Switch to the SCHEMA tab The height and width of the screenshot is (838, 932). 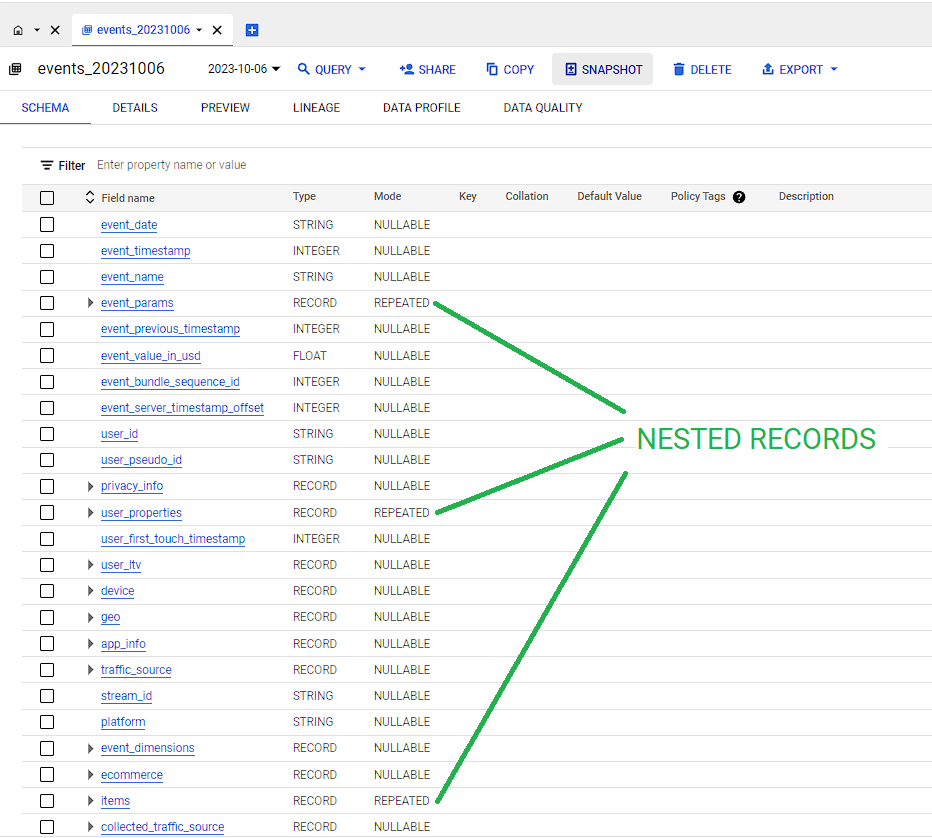(x=45, y=108)
